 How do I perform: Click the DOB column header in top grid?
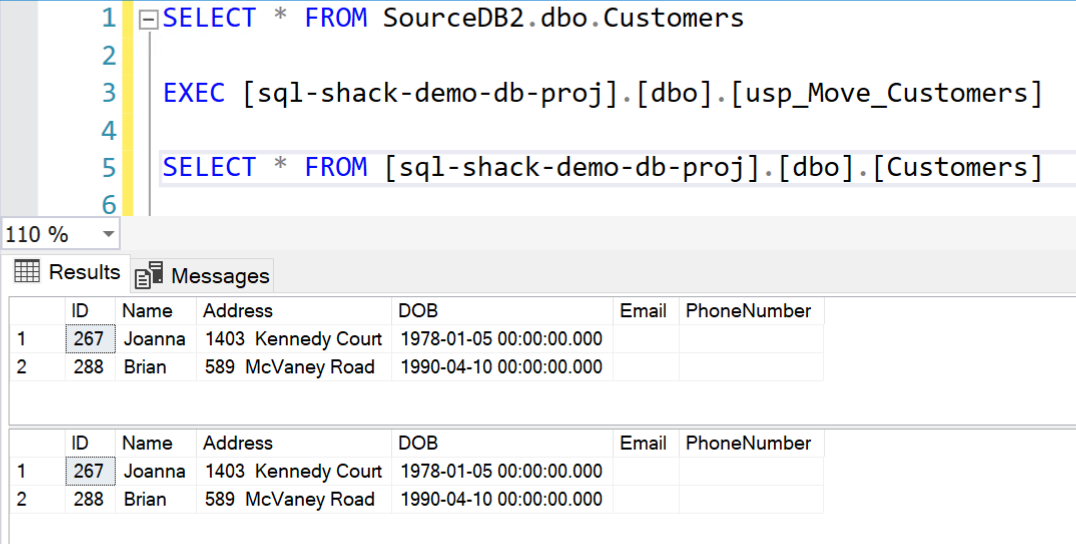pyautogui.click(x=418, y=311)
